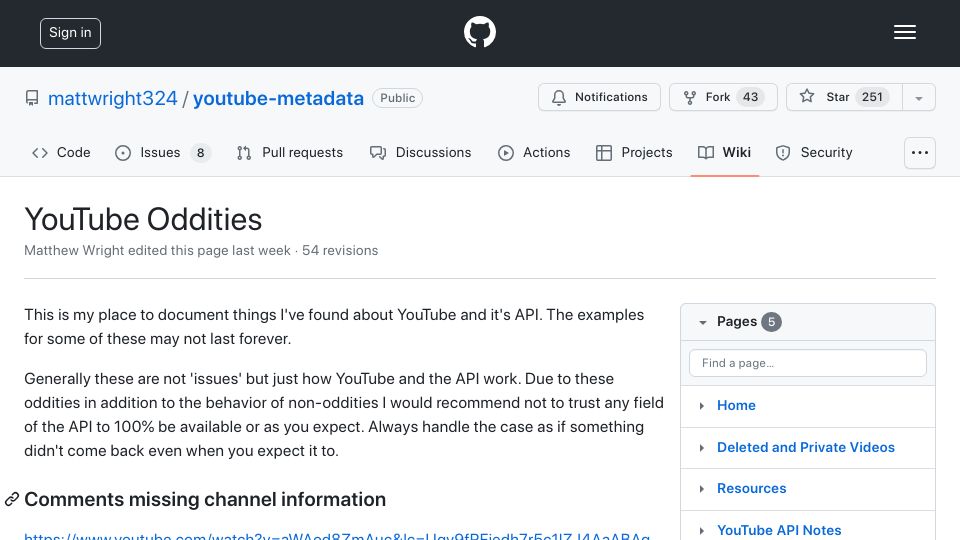
Task: Open the hamburger menu icon
Action: point(904,32)
